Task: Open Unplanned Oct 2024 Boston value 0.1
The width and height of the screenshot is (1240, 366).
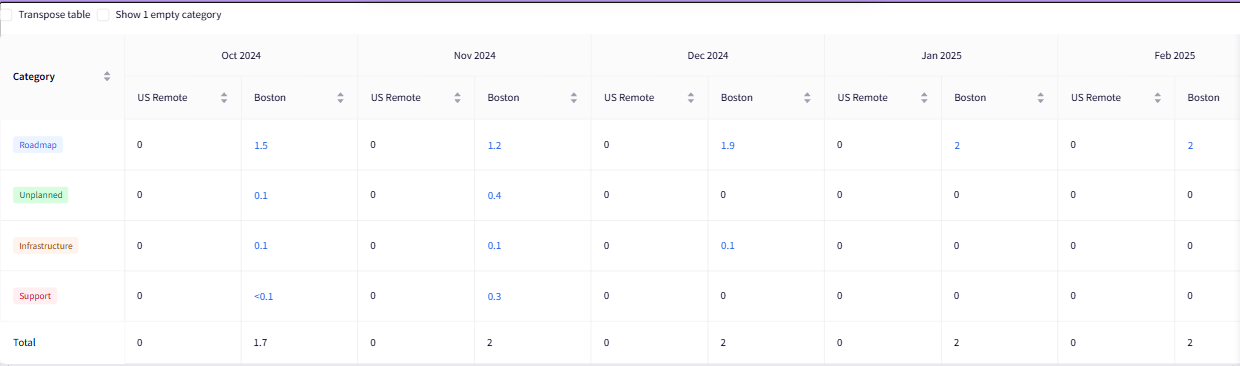Action: tap(261, 196)
